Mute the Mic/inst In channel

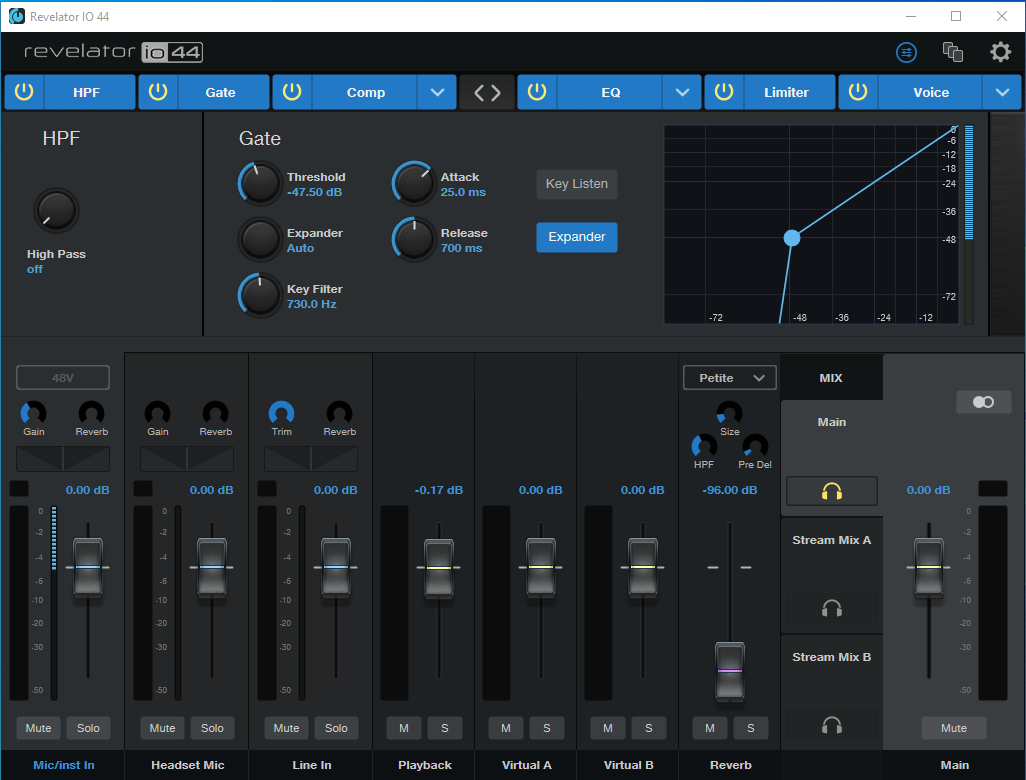(x=37, y=728)
